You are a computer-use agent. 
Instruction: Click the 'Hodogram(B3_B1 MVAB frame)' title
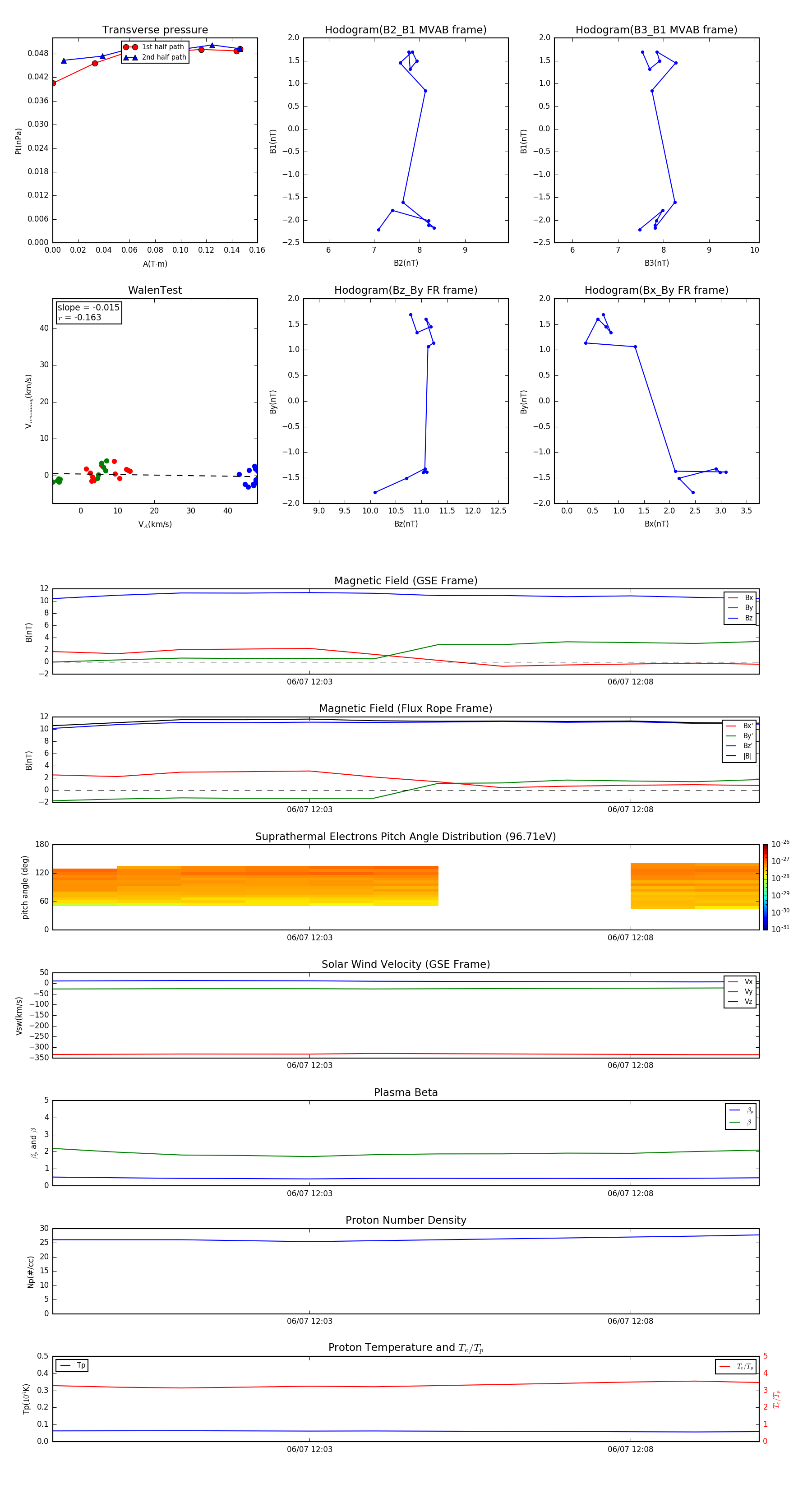[x=656, y=30]
